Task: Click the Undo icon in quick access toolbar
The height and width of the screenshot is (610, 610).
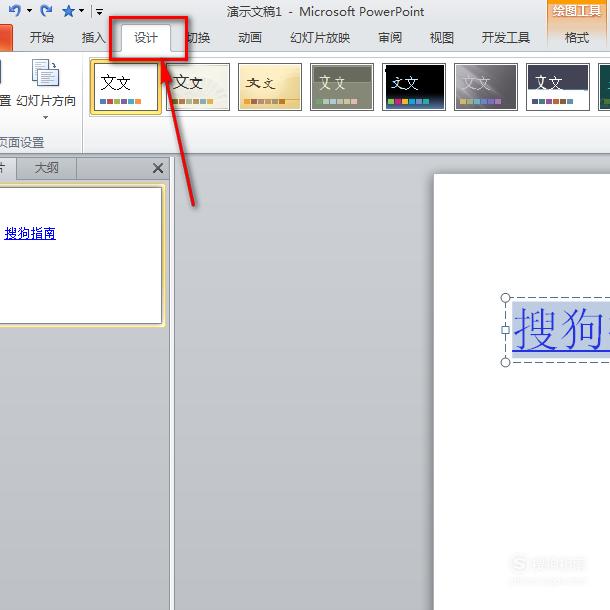Action: click(15, 11)
